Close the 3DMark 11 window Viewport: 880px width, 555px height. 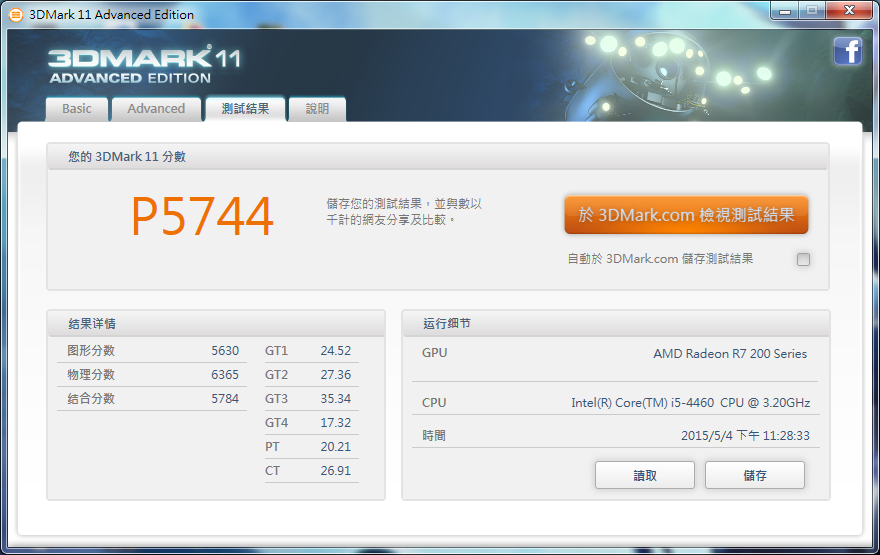[848, 10]
